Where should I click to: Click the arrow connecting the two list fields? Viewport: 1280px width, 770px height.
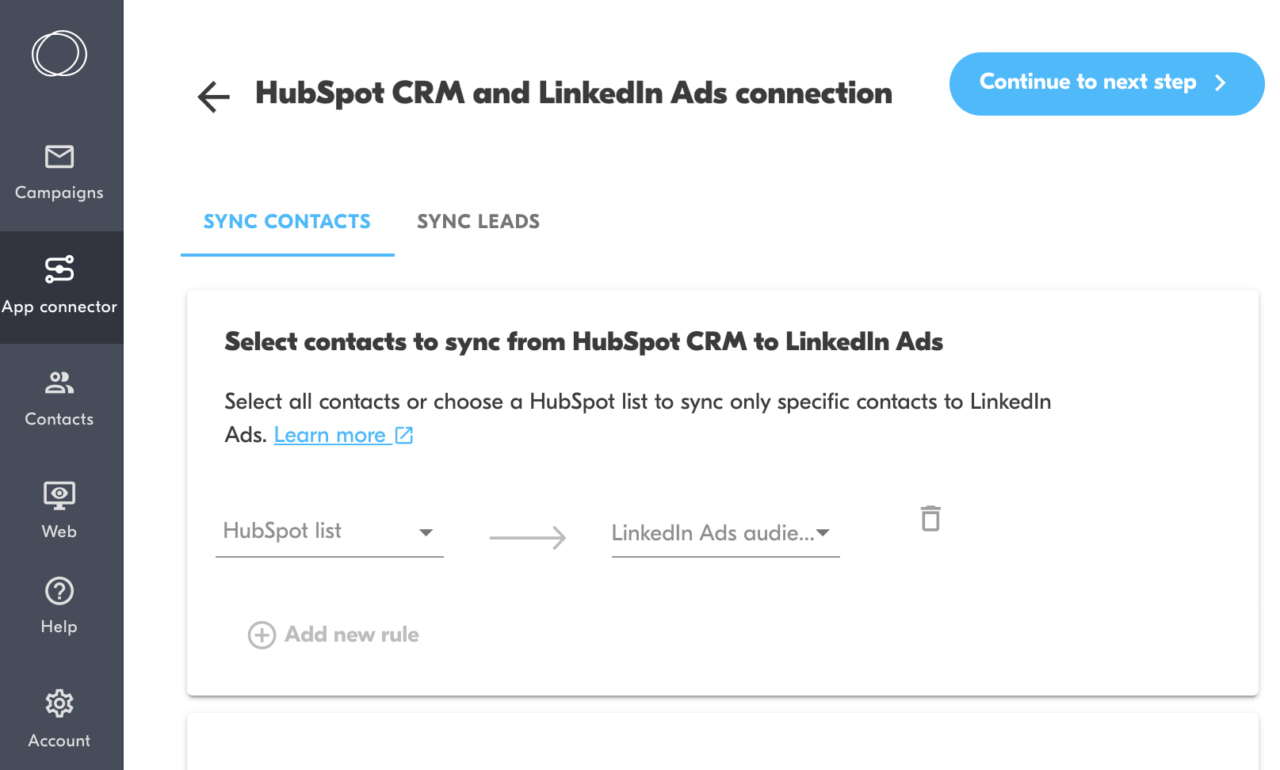point(528,537)
